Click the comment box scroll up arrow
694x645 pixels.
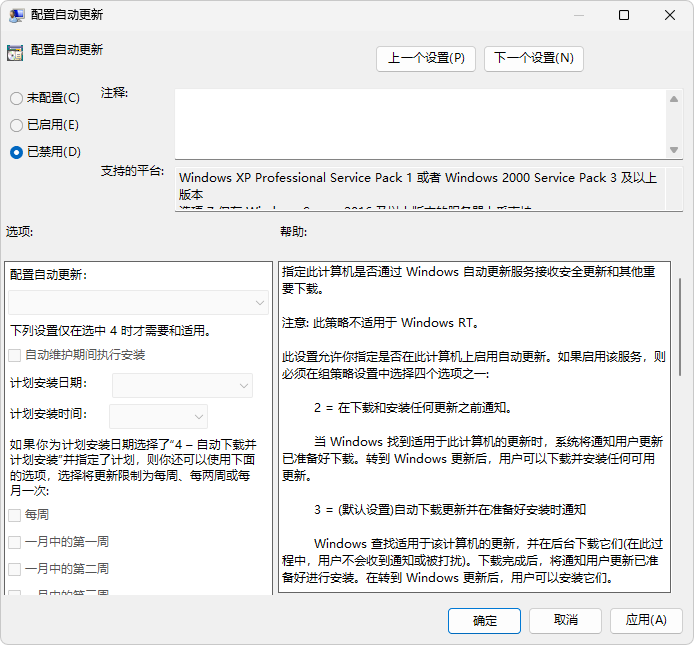674,99
